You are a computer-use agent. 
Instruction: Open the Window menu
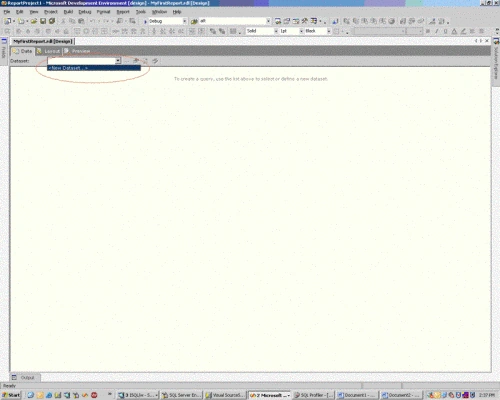[159, 12]
